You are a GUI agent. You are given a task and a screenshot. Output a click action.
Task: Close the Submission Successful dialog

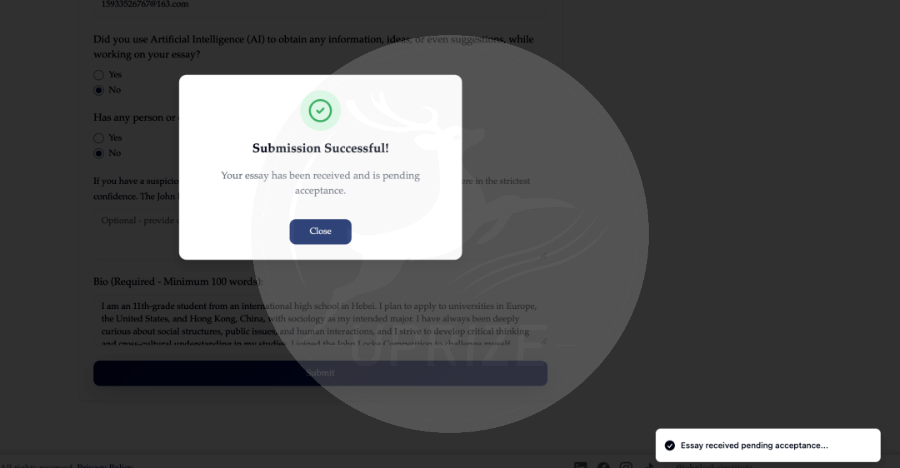click(320, 231)
